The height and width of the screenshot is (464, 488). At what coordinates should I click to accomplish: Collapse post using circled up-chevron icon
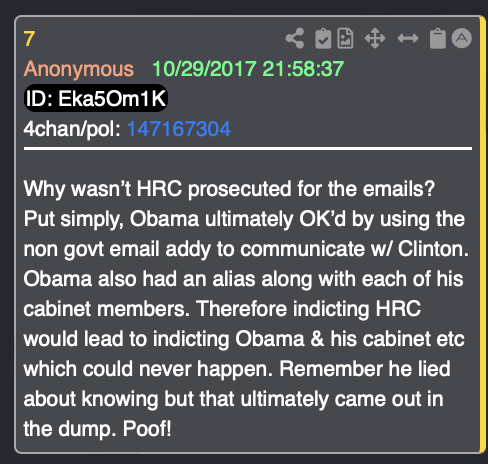pyautogui.click(x=462, y=38)
